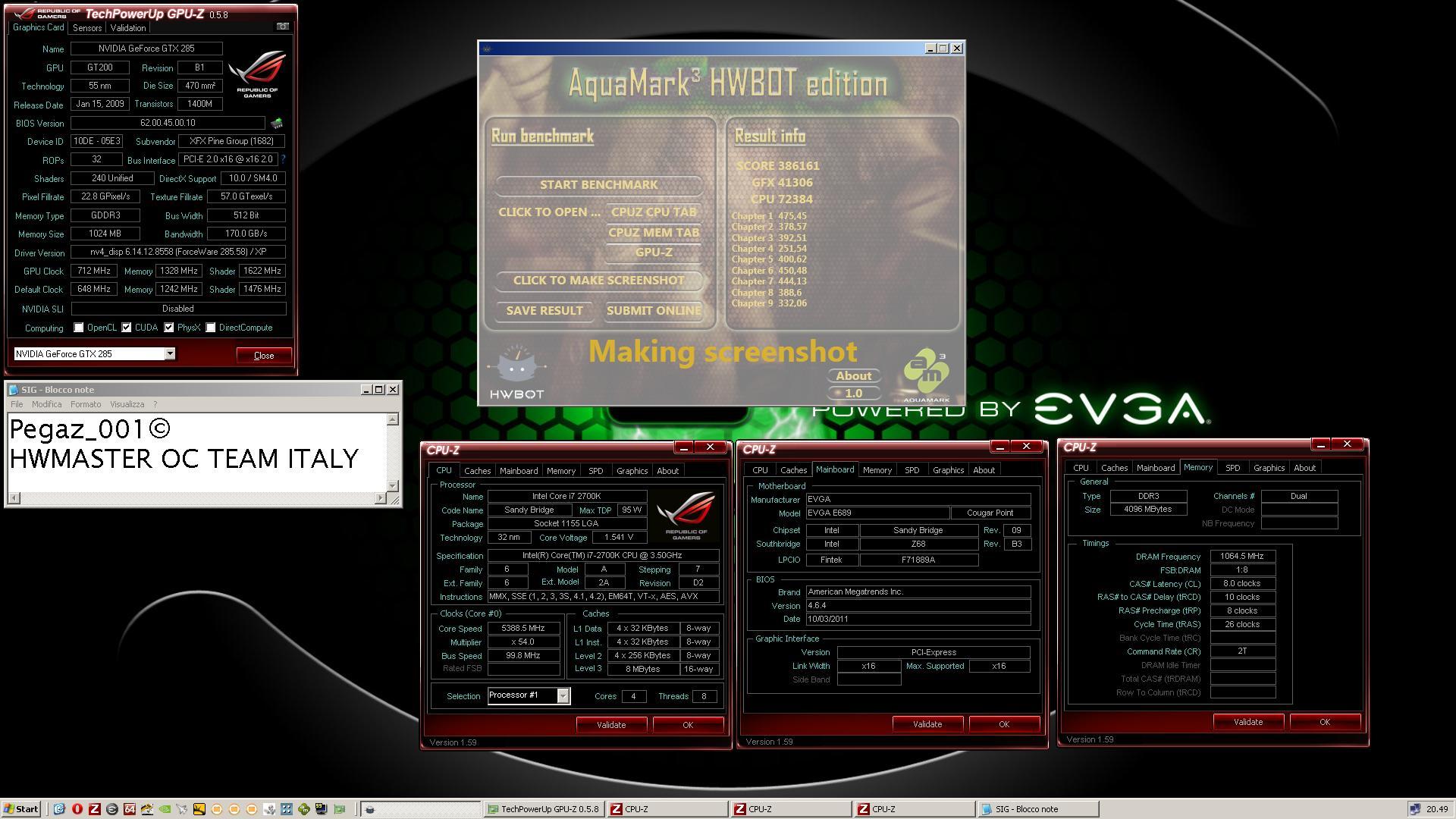
Task: Click the GPU-Z button in AquaMark
Action: (x=654, y=253)
